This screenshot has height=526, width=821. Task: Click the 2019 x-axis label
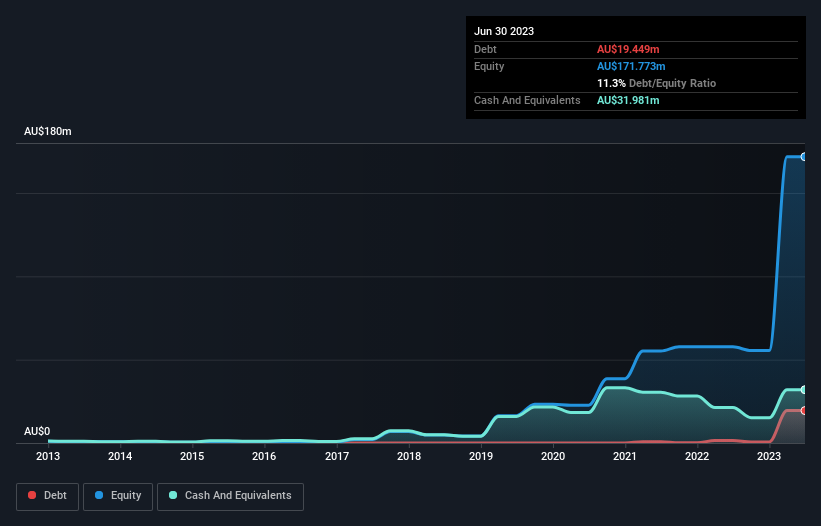click(x=481, y=456)
